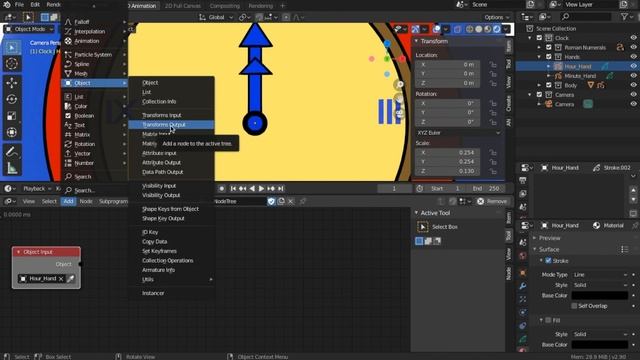Play the animation in reverse

[252, 189]
